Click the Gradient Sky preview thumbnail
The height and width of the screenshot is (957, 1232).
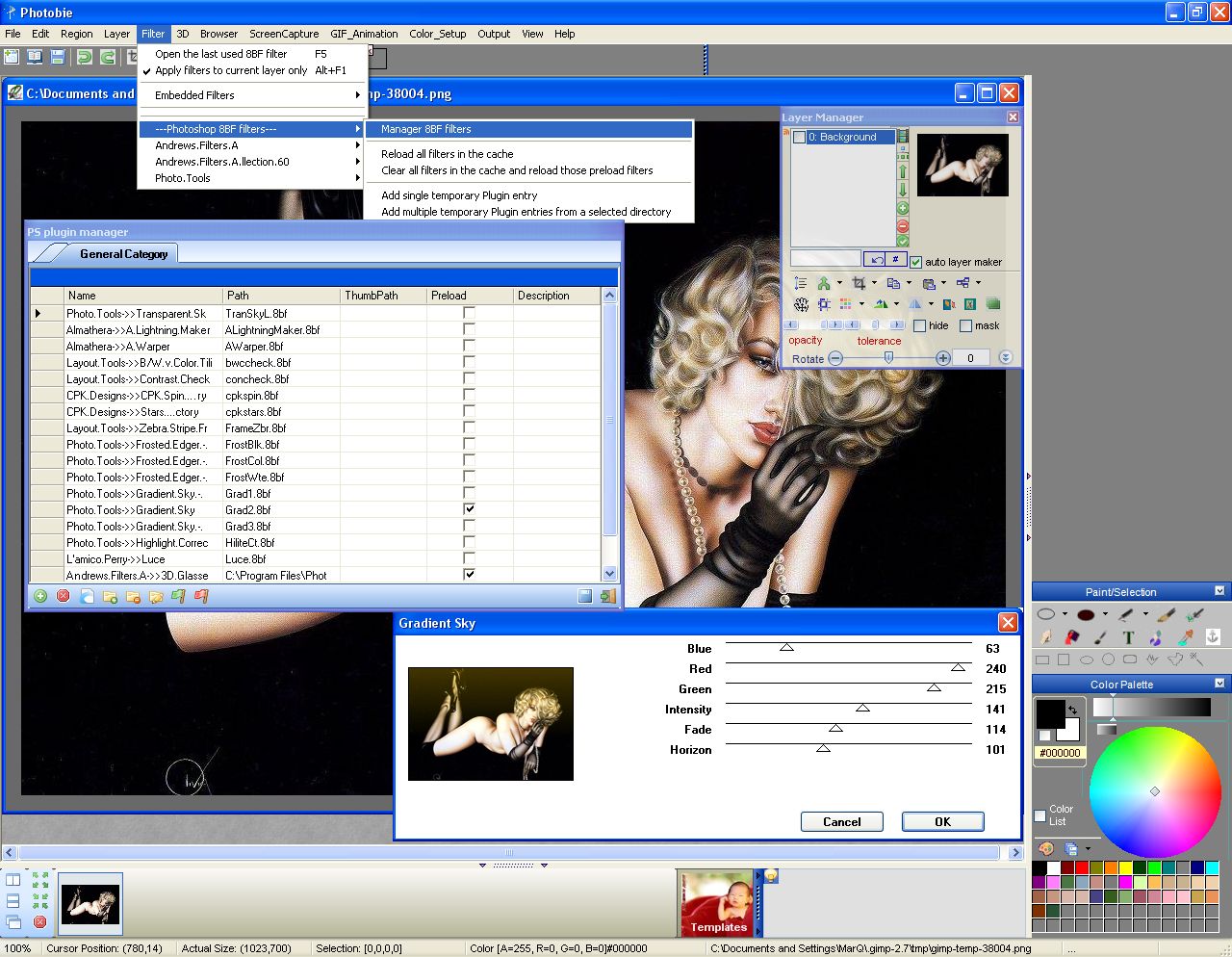pyautogui.click(x=491, y=724)
